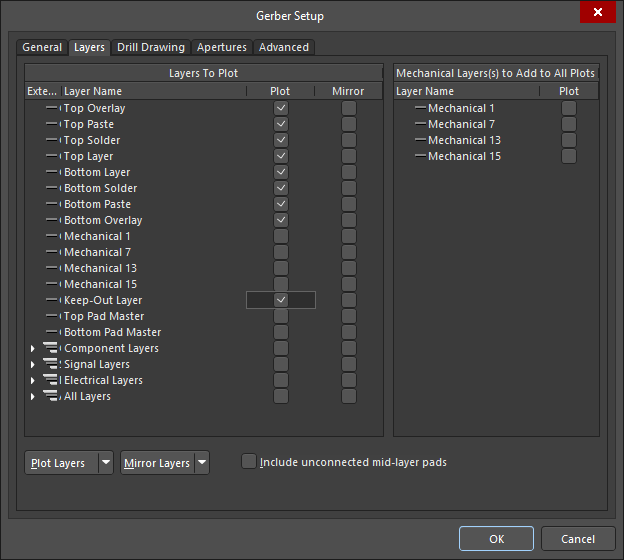
Task: Click the Mechanical 1 icon in right panel
Action: coord(420,108)
